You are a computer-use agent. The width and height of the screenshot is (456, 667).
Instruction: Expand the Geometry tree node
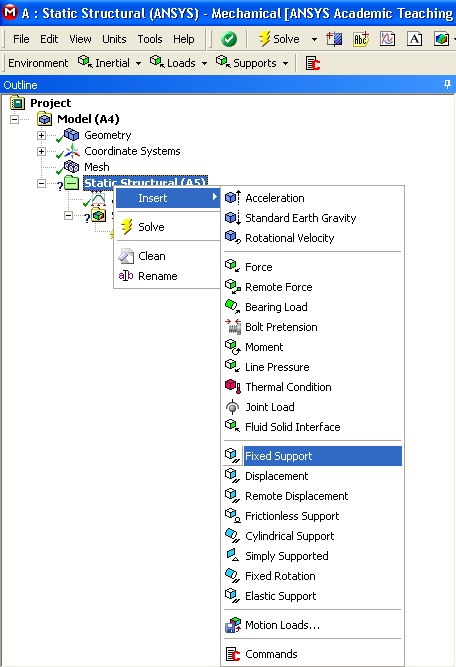tap(41, 135)
